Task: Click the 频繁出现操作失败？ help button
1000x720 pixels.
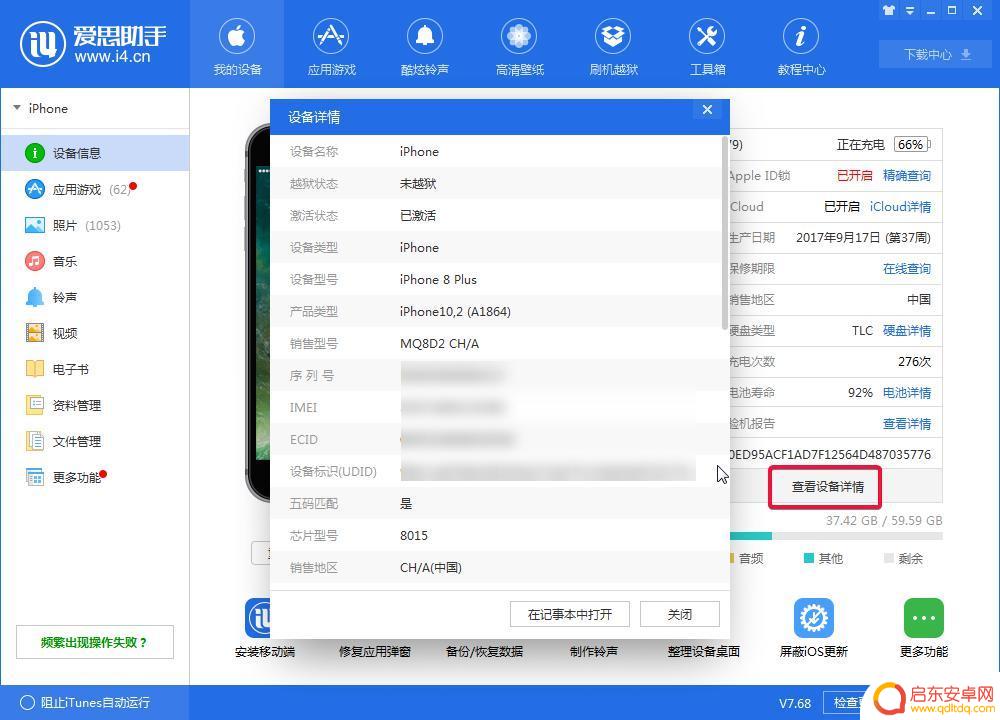Action: (x=94, y=642)
